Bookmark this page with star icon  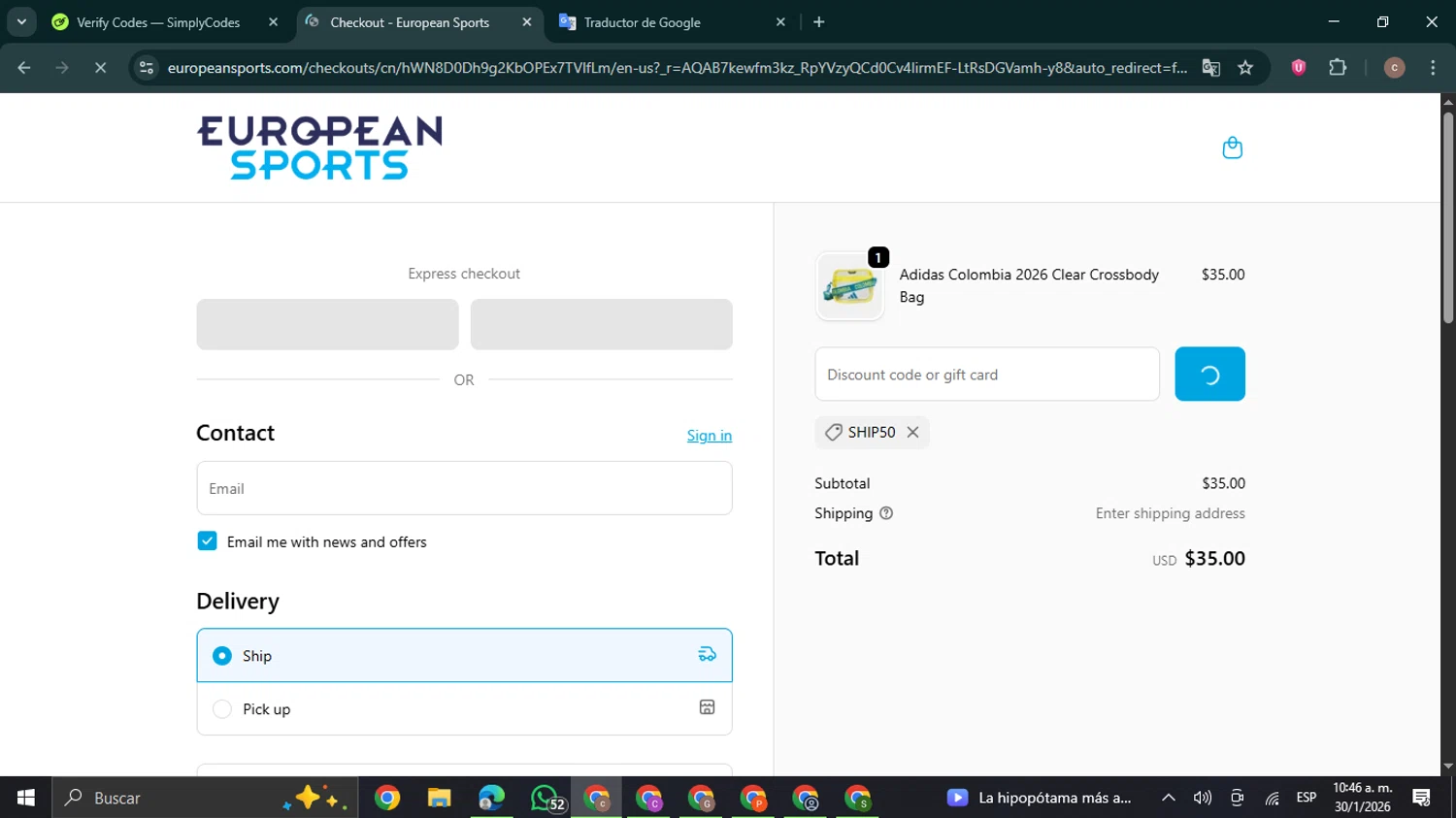click(x=1245, y=68)
